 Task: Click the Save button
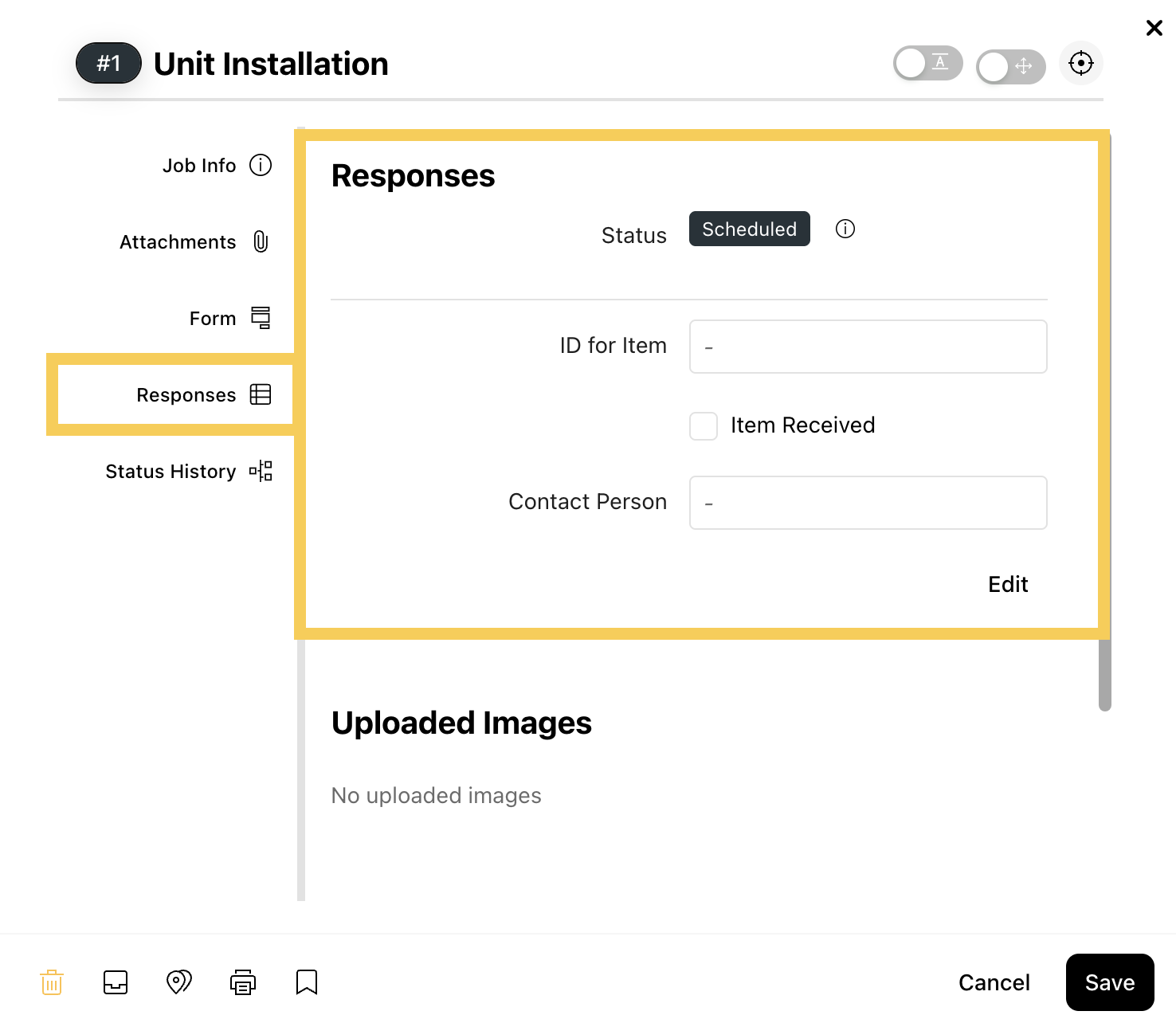1110,982
